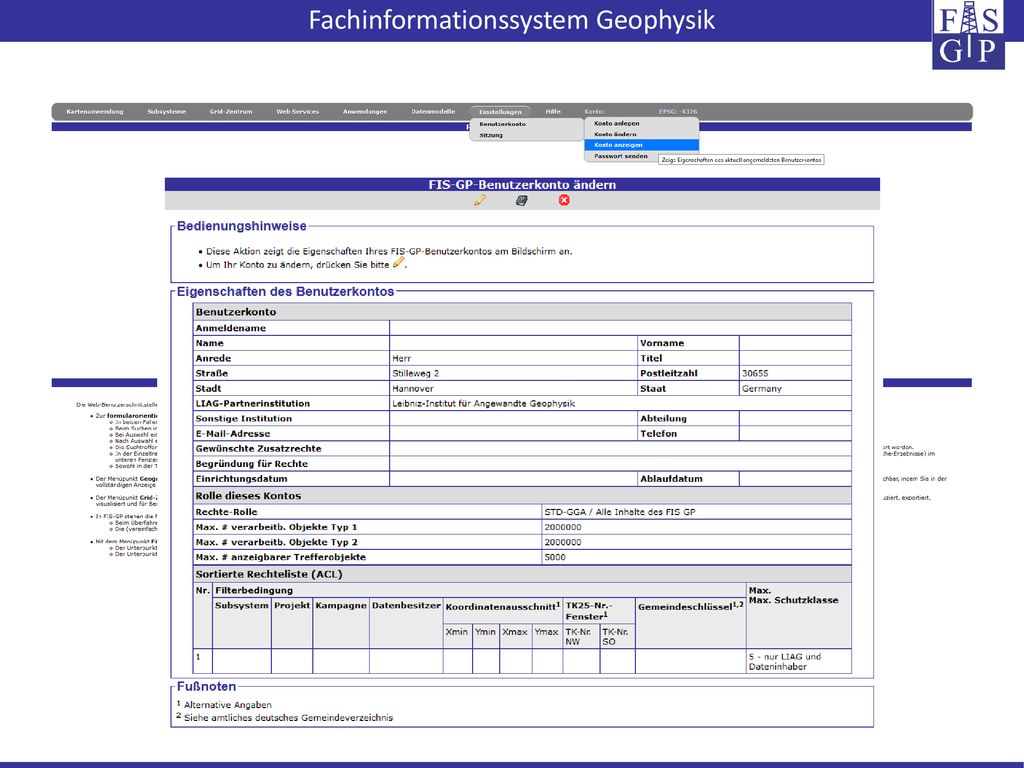Image resolution: width=1024 pixels, height=768 pixels.
Task: Click the footnote Alternative Angaben
Action: [x=228, y=705]
